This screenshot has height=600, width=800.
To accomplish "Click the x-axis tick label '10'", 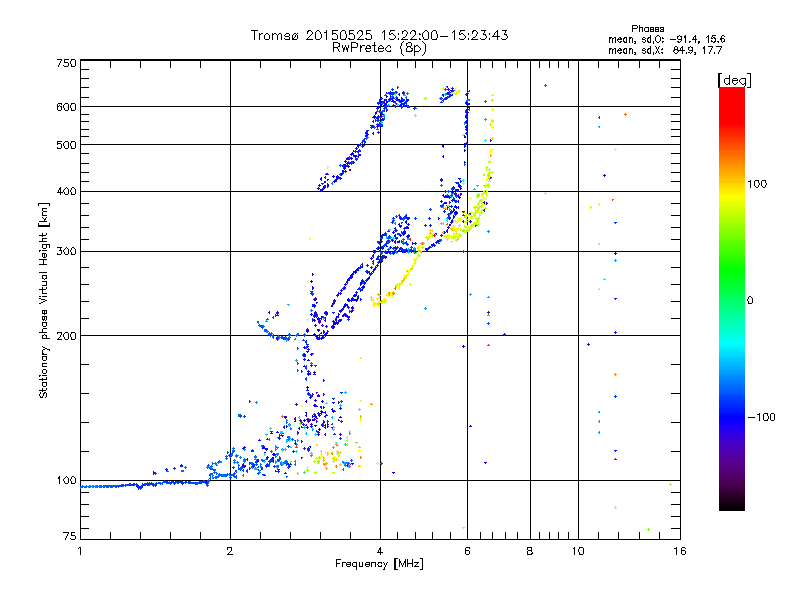I will 578,551.
